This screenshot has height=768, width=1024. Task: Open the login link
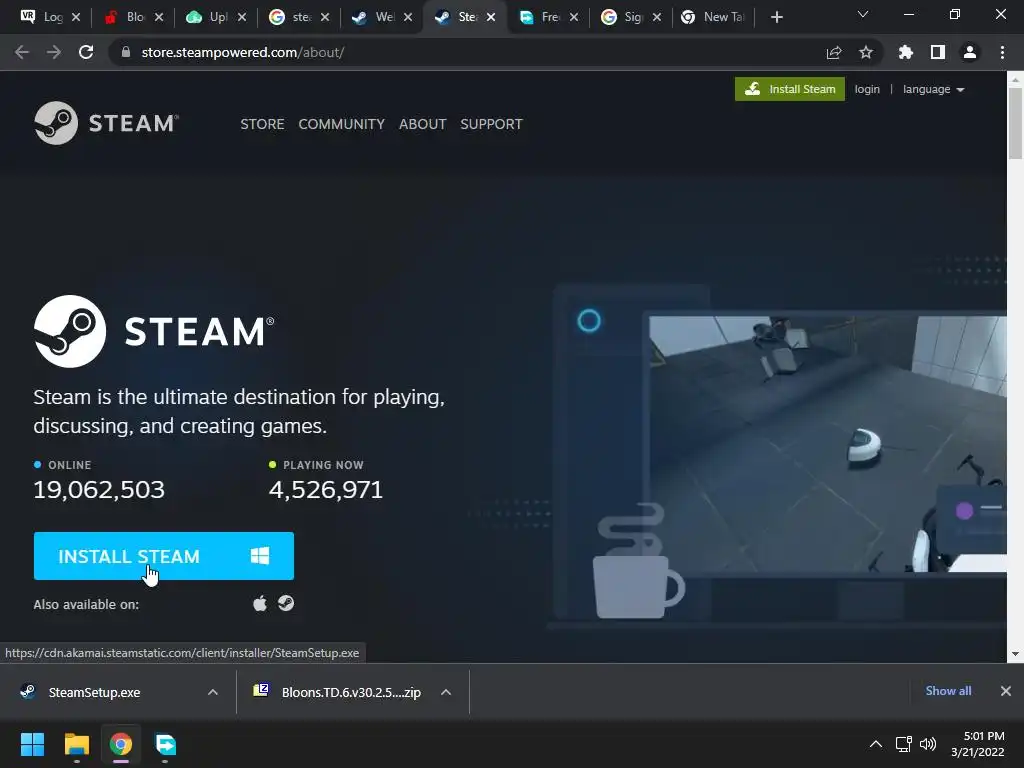[867, 89]
